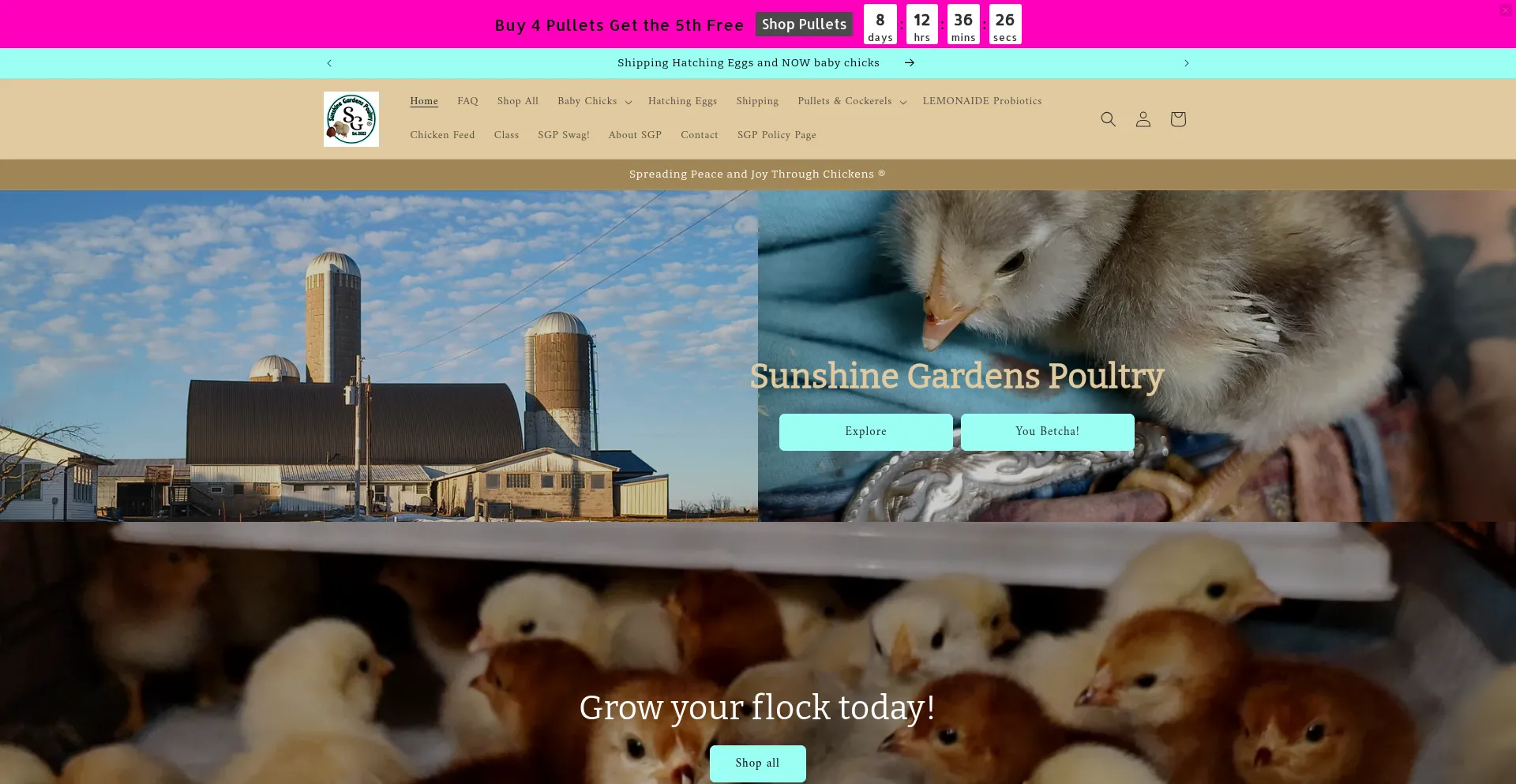
Task: Open the account login icon
Action: click(1143, 119)
